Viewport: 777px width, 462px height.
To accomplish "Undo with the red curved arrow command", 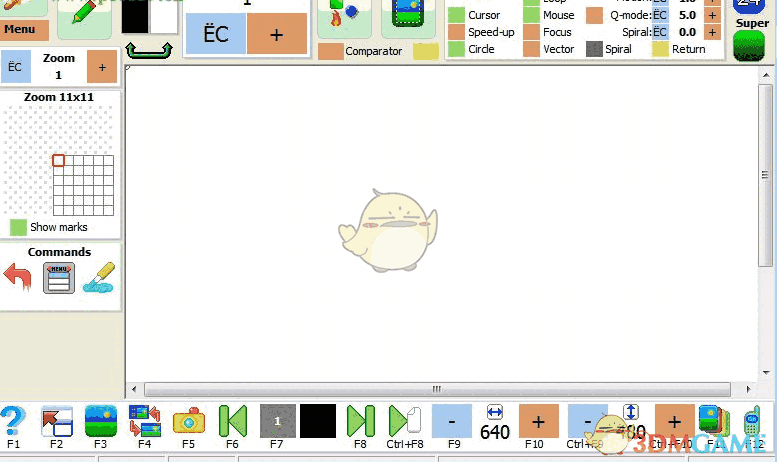I will pyautogui.click(x=18, y=277).
